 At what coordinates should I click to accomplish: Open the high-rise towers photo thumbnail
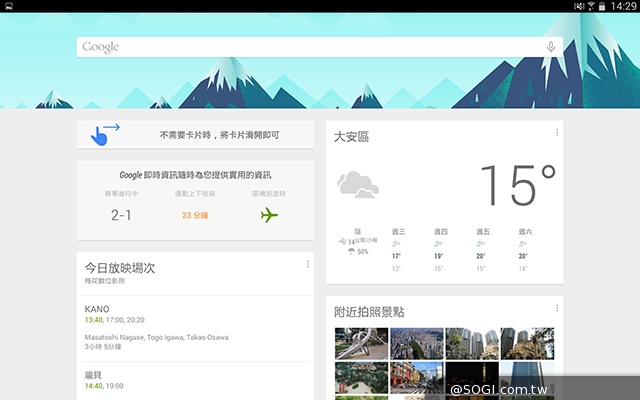[x=472, y=343]
